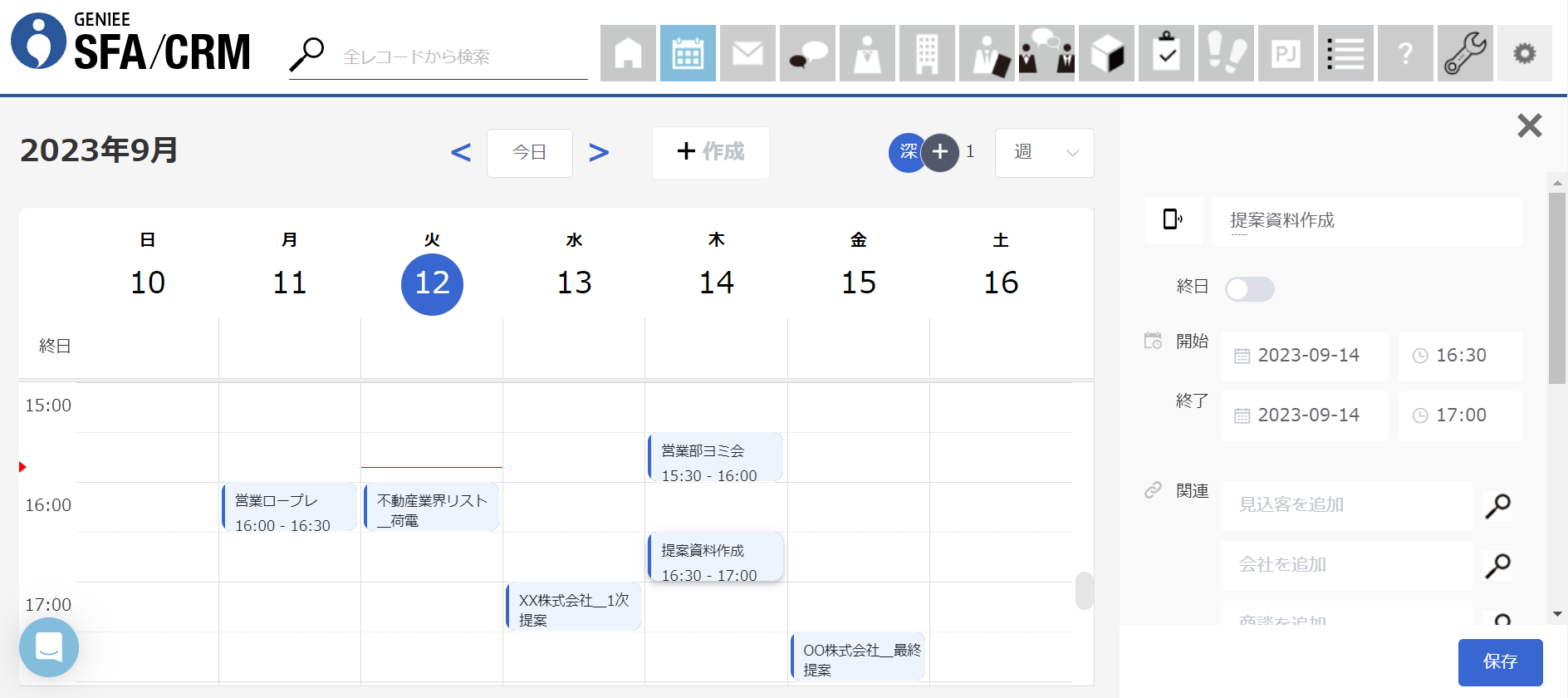Open the 不動産業界リスト_荷電 event
This screenshot has width=1568, height=698.
(431, 506)
